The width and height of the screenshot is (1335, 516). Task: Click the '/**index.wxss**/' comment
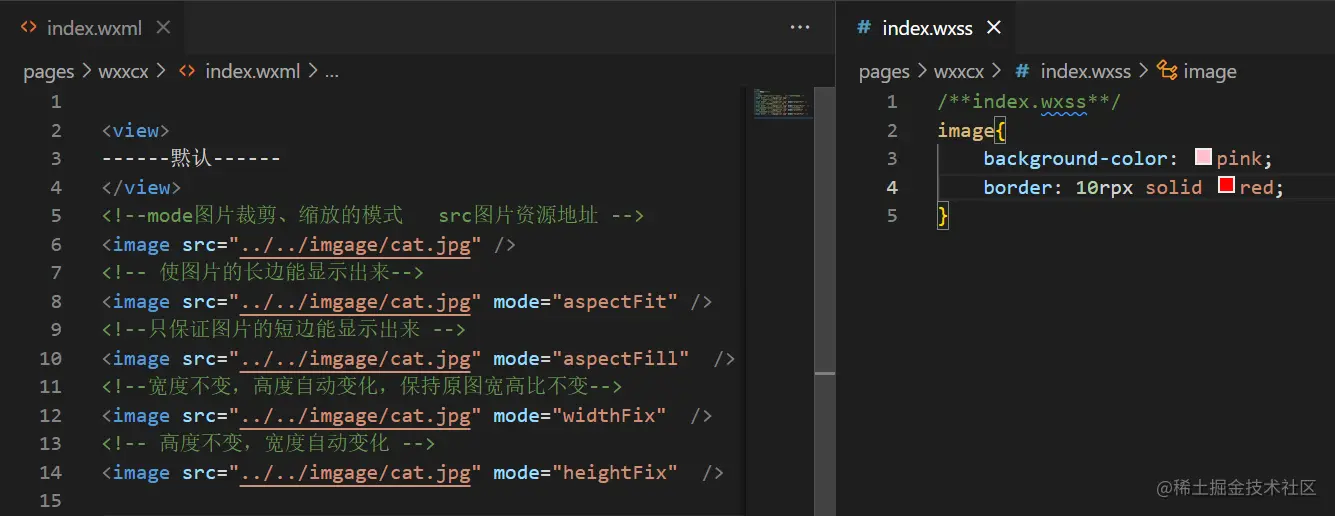coord(1029,101)
